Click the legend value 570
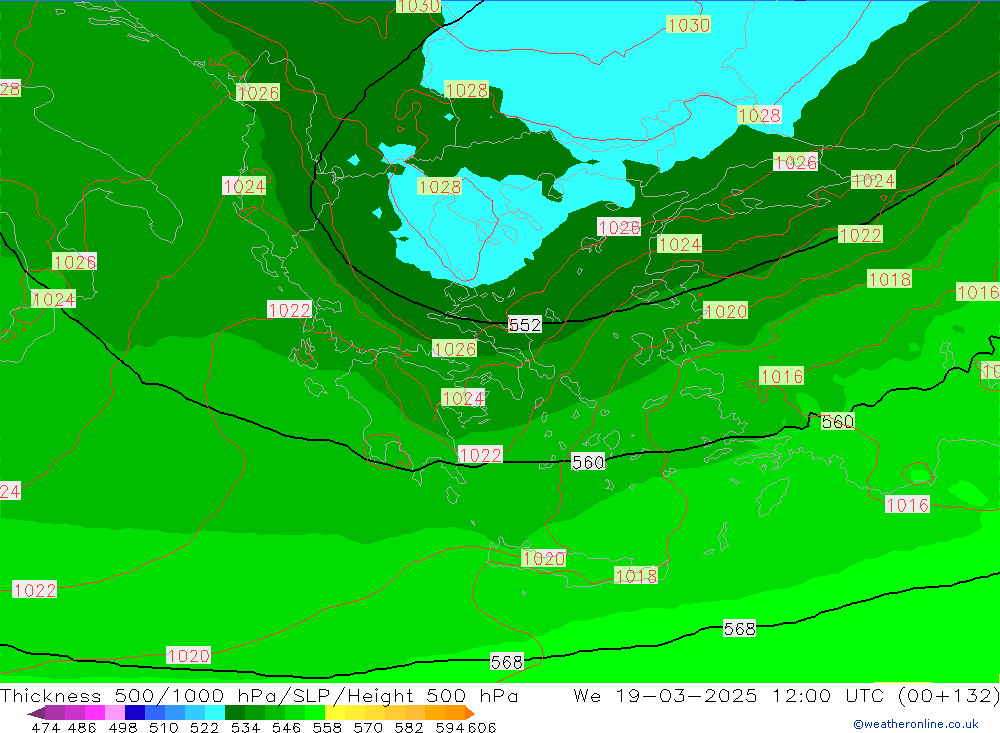This screenshot has width=1000, height=733. click(368, 727)
